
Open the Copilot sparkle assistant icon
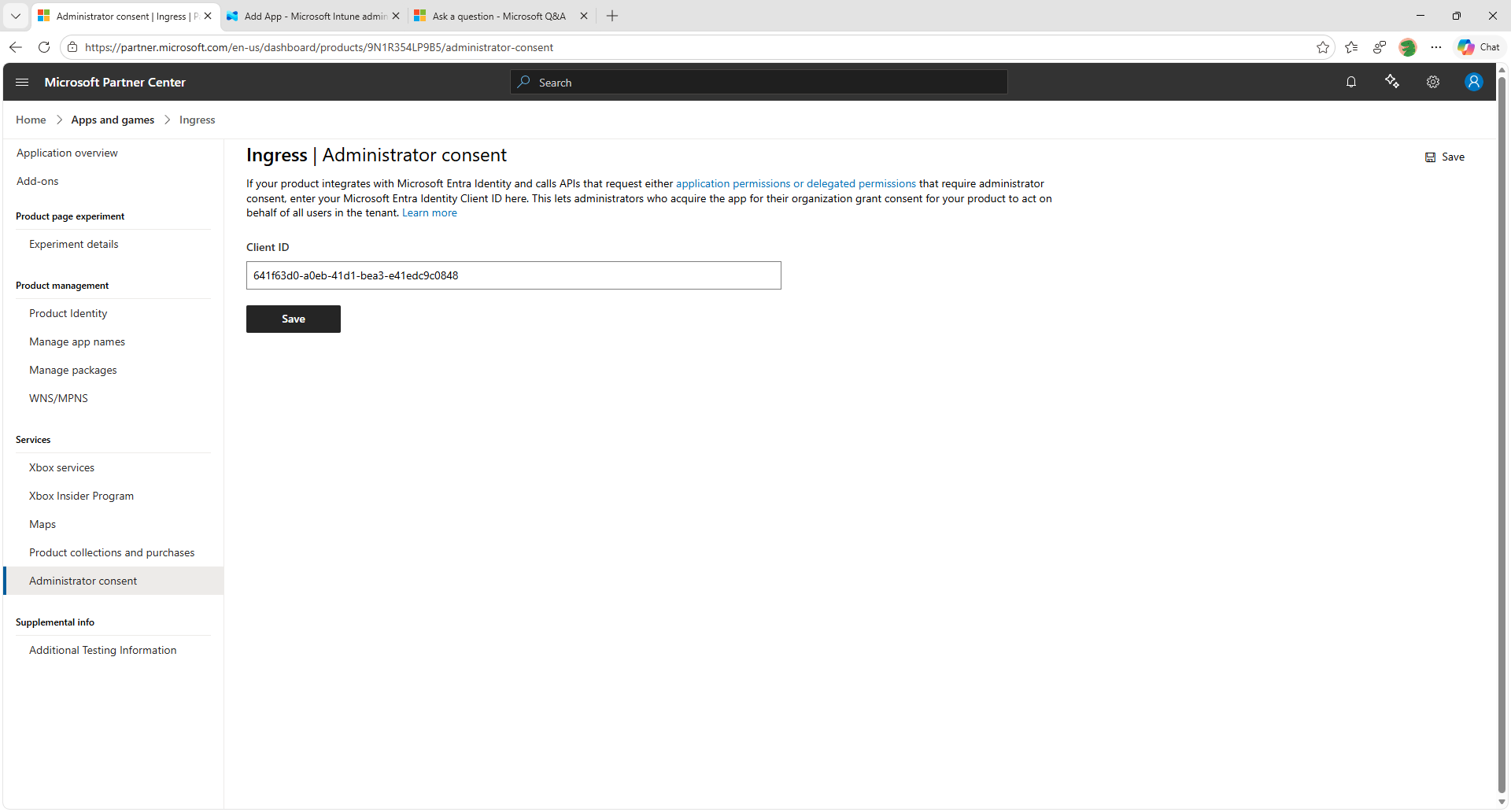tap(1392, 82)
